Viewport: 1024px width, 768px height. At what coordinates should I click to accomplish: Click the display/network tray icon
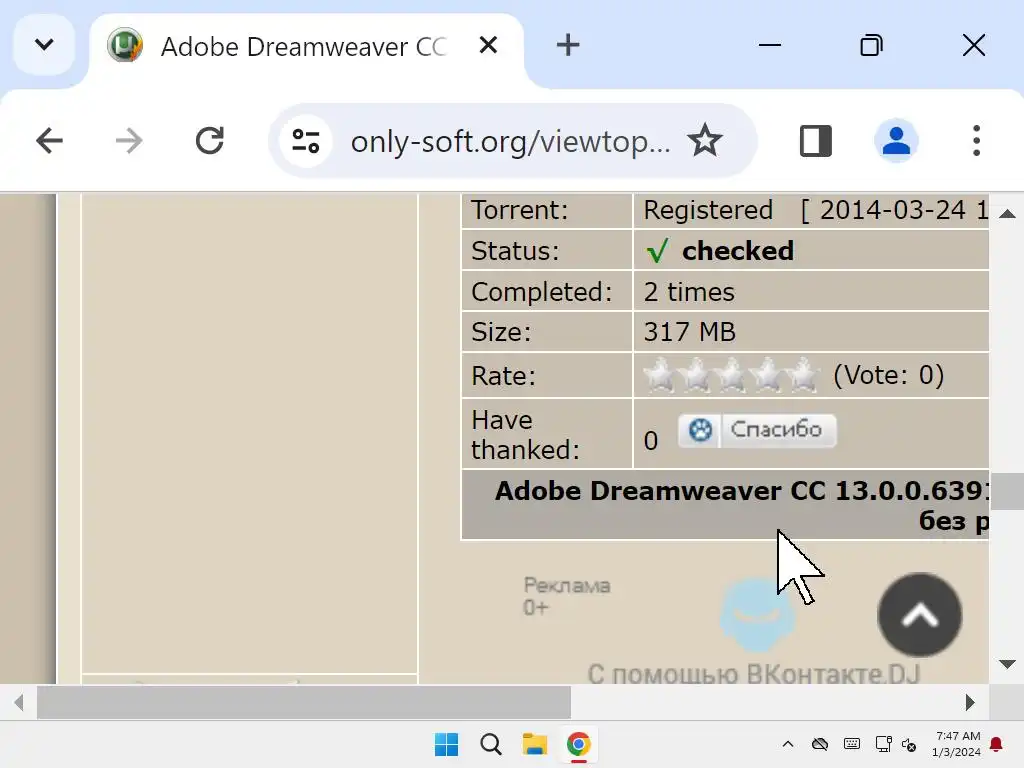coord(884,744)
